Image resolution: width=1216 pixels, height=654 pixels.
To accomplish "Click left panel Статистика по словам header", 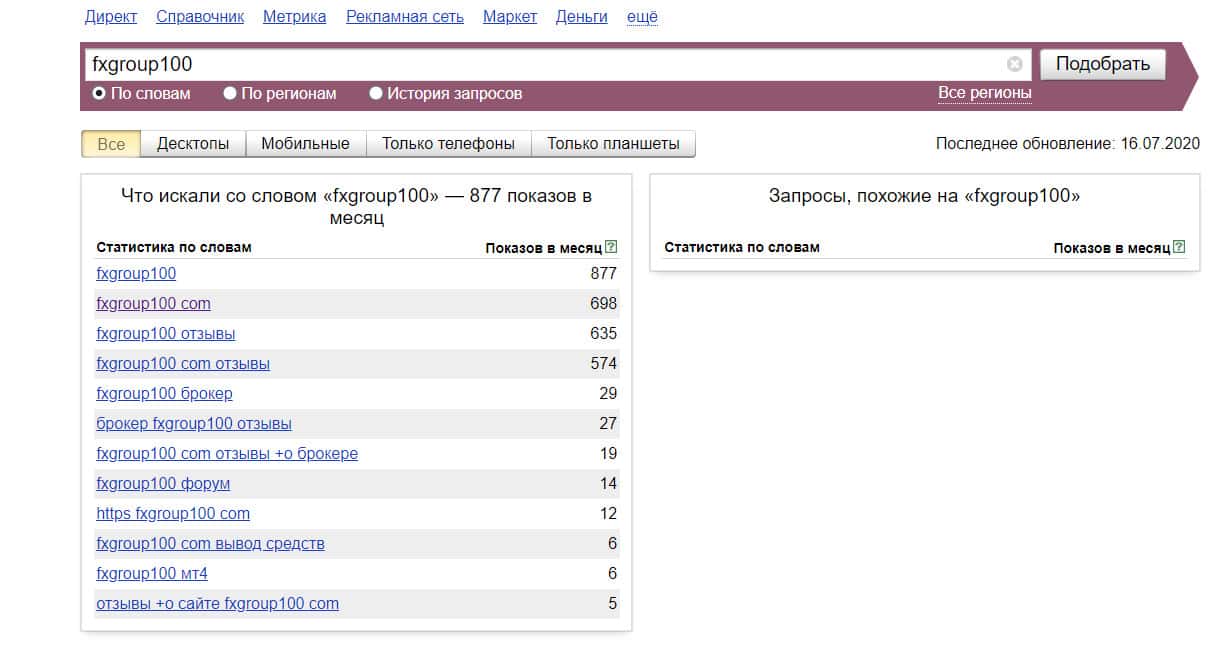I will point(174,247).
